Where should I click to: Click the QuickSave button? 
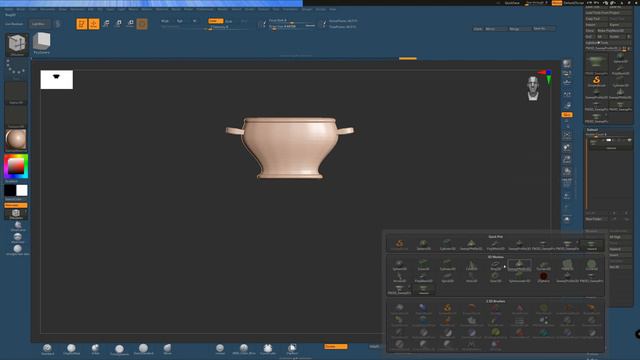(512, 3)
